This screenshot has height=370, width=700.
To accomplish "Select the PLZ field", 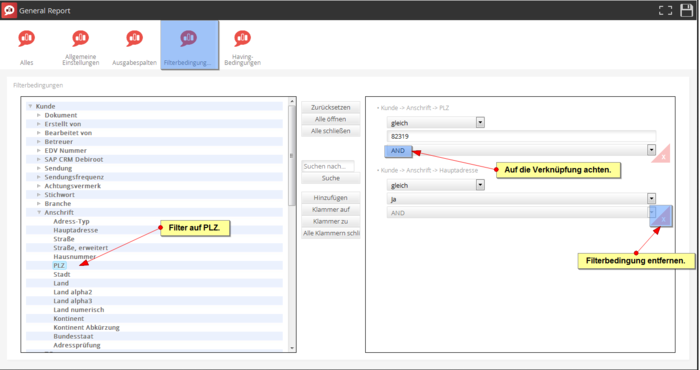I will tap(59, 266).
